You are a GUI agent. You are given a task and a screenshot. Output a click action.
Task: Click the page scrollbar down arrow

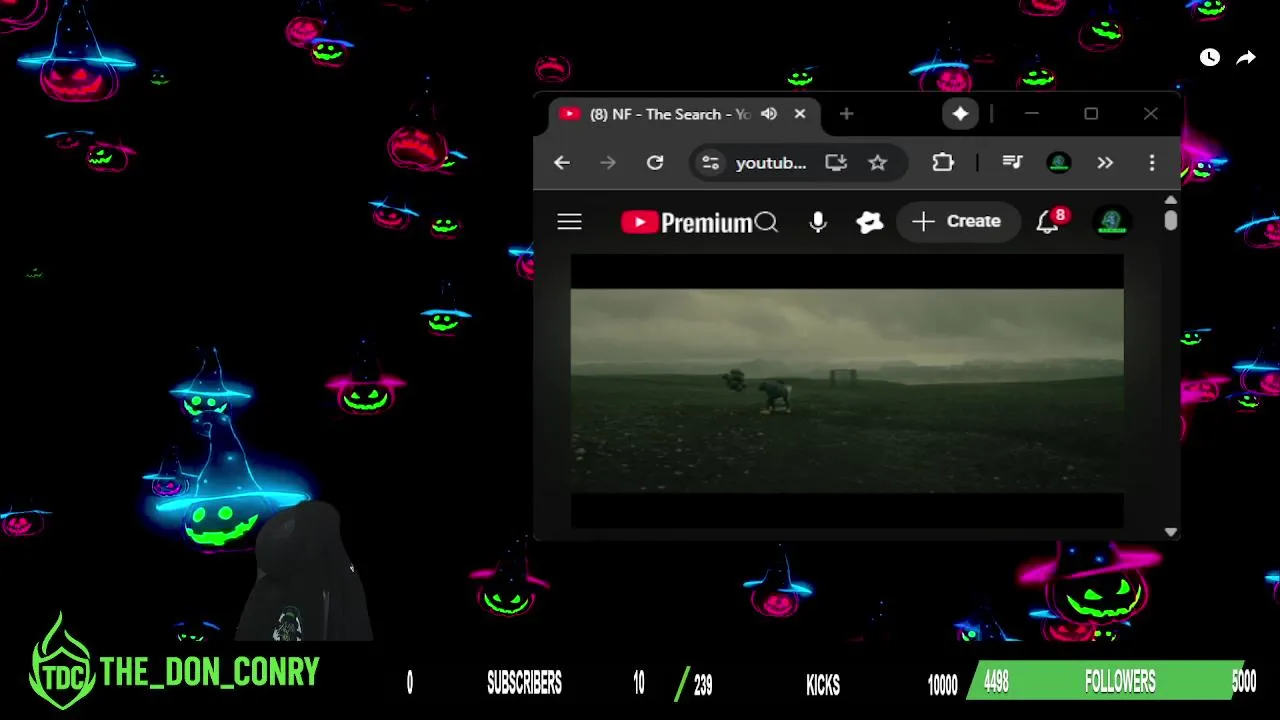[1171, 532]
